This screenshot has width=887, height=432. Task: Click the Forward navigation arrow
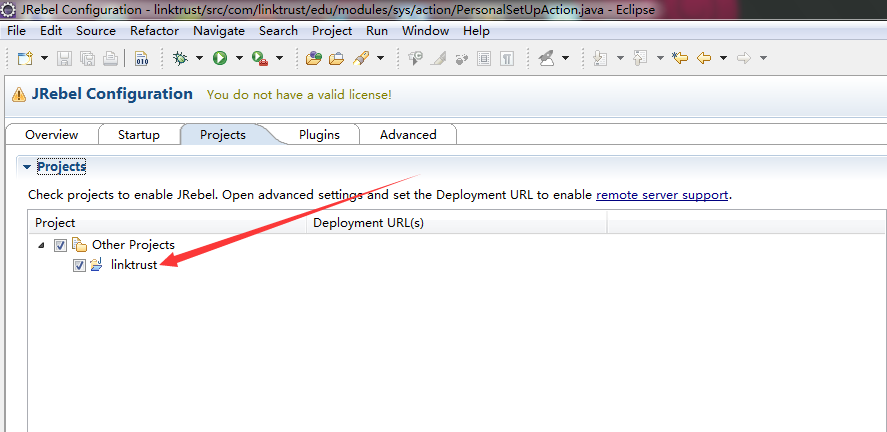click(744, 58)
